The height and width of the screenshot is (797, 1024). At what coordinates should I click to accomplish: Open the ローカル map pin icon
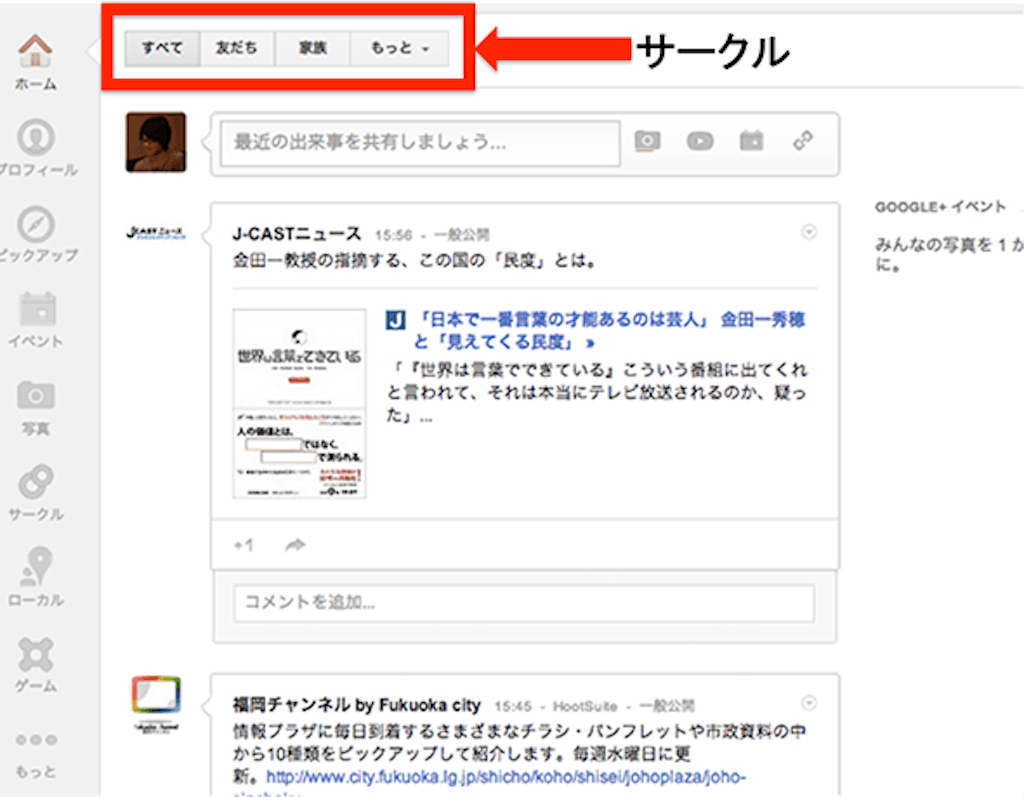(x=36, y=568)
